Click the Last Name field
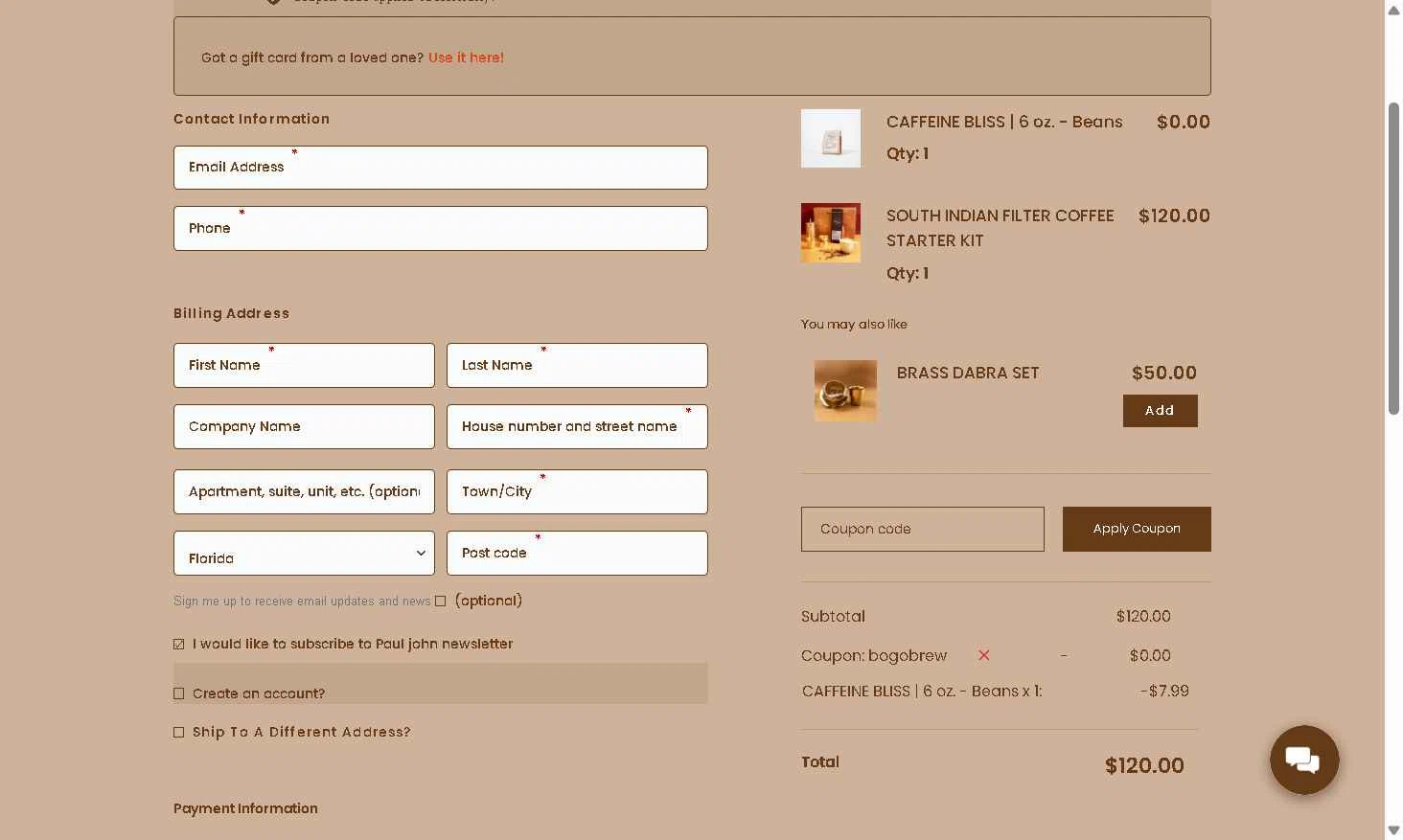1403x840 pixels. pyautogui.click(x=577, y=366)
